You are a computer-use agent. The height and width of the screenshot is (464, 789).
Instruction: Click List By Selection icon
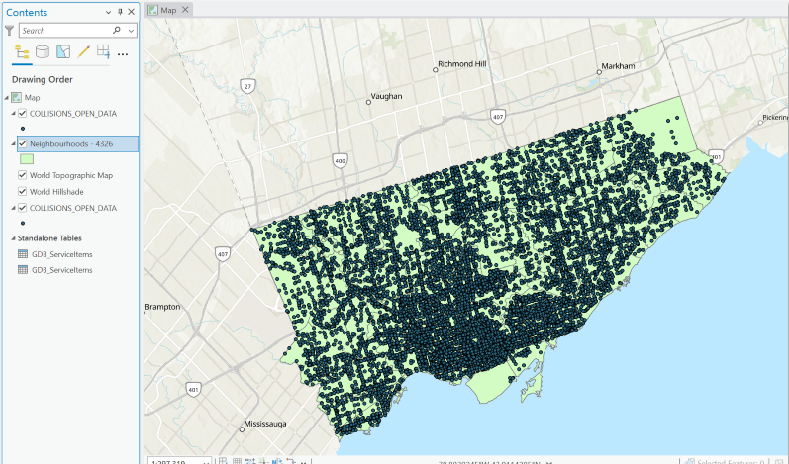pos(63,52)
